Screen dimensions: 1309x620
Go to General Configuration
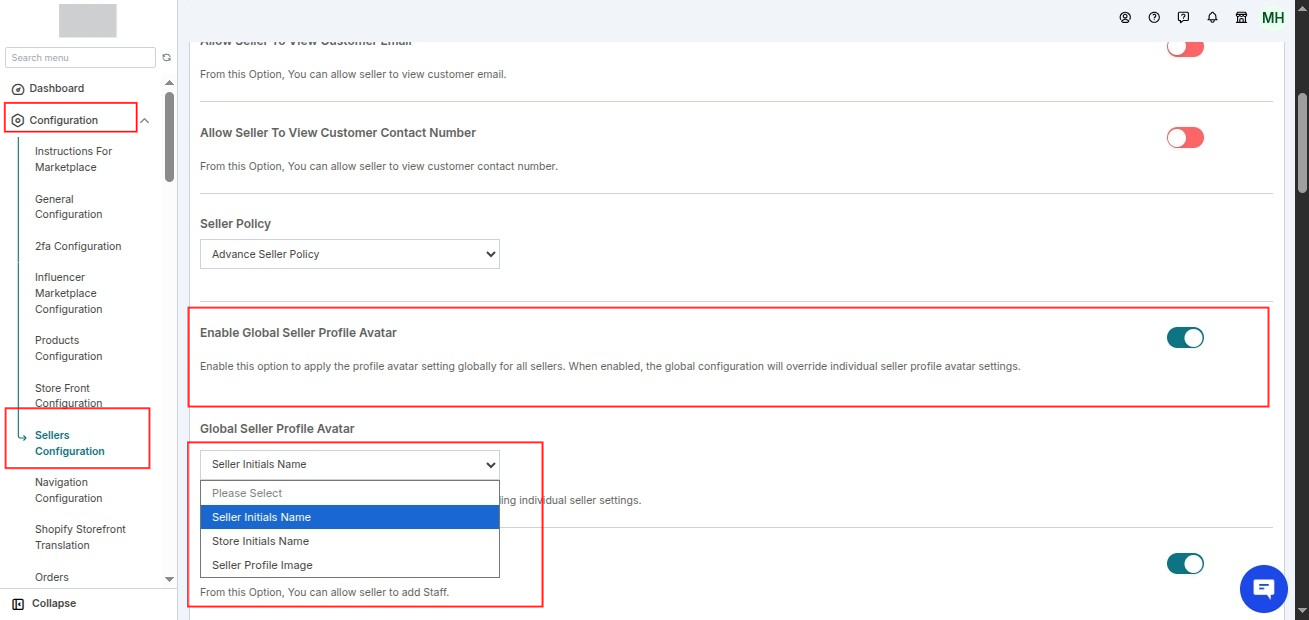click(69, 207)
